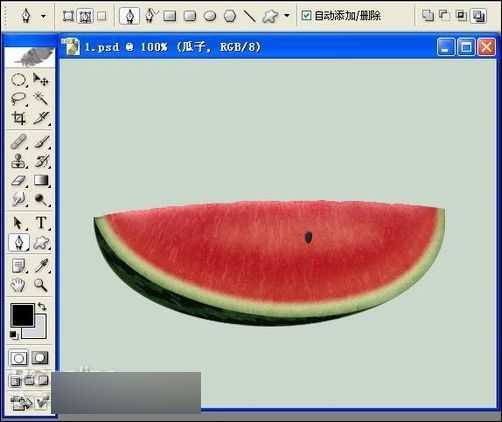Select the Crop tool
The height and width of the screenshot is (422, 502).
[x=18, y=118]
